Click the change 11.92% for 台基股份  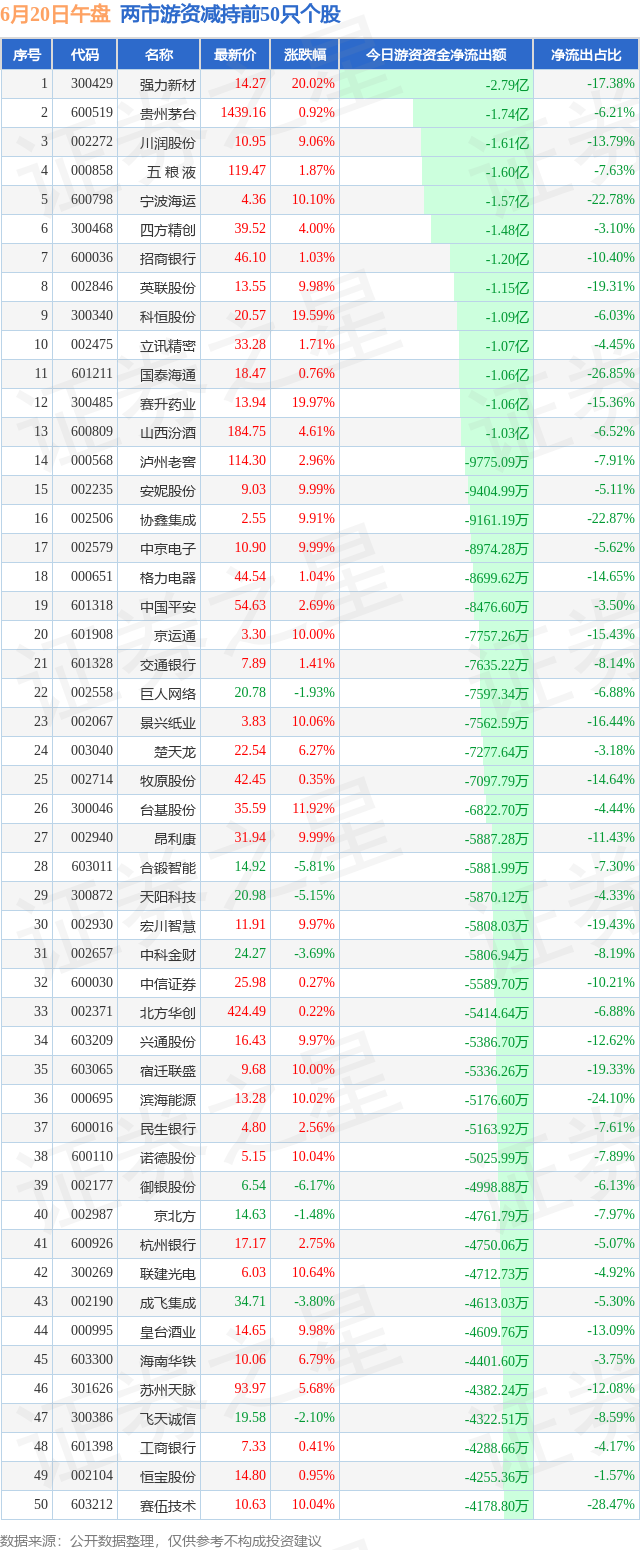tap(313, 809)
